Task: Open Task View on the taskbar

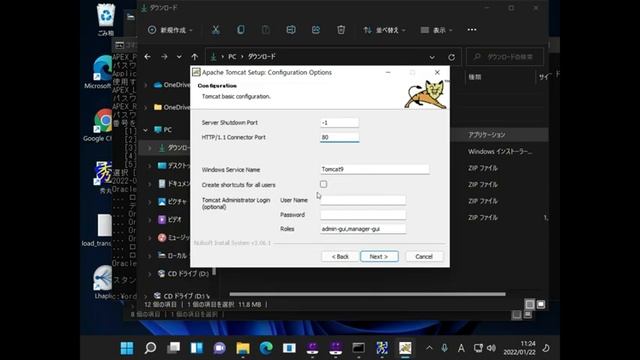Action: [x=173, y=348]
